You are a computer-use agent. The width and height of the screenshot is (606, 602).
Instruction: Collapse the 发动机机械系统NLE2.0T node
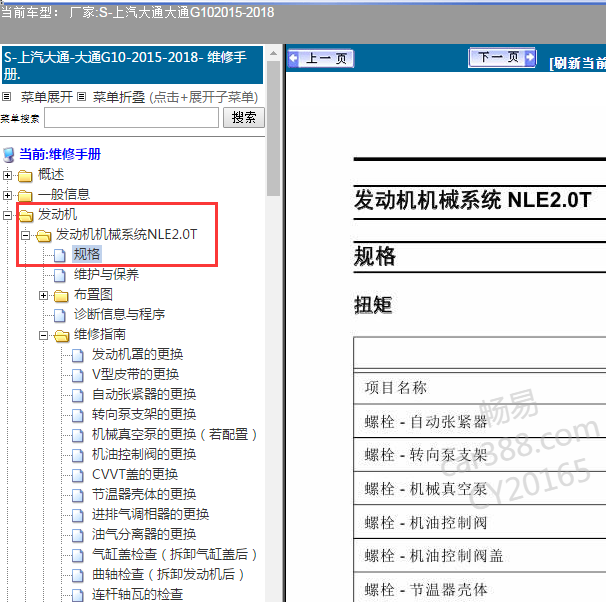click(x=25, y=235)
